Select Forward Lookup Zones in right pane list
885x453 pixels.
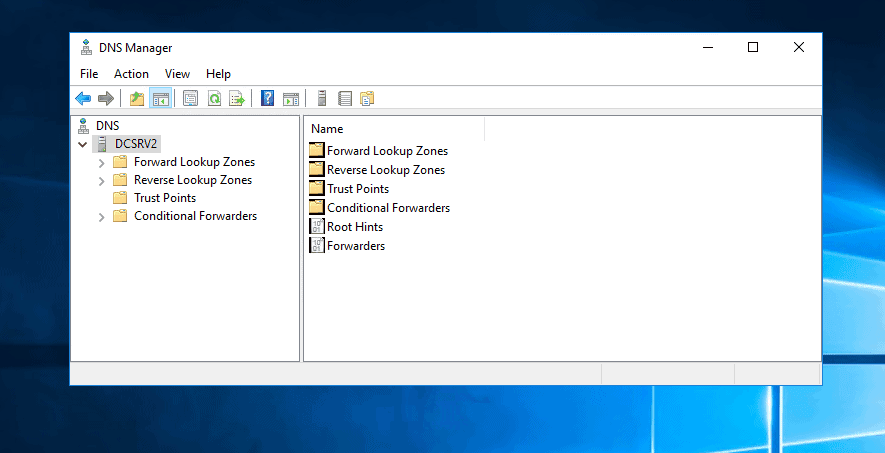[x=387, y=151]
